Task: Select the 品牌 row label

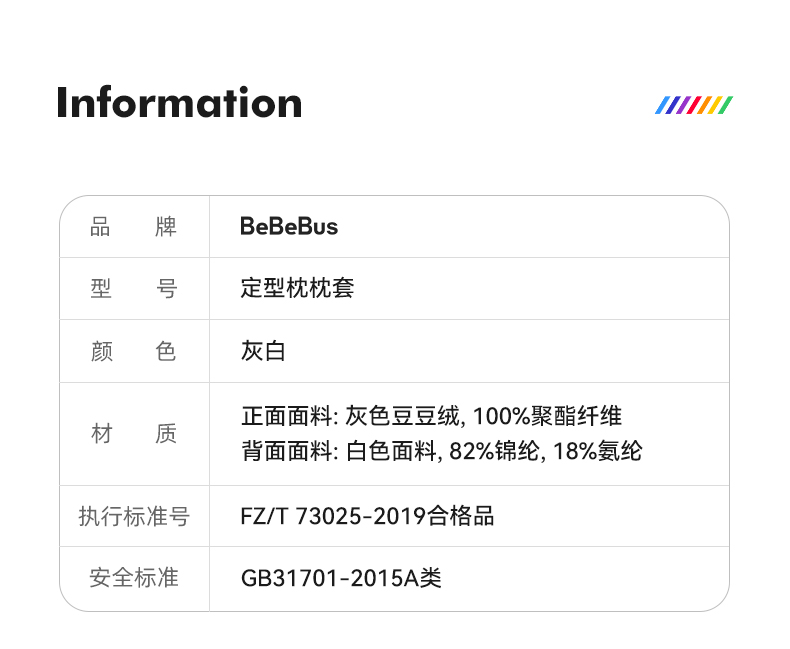Action: point(134,227)
